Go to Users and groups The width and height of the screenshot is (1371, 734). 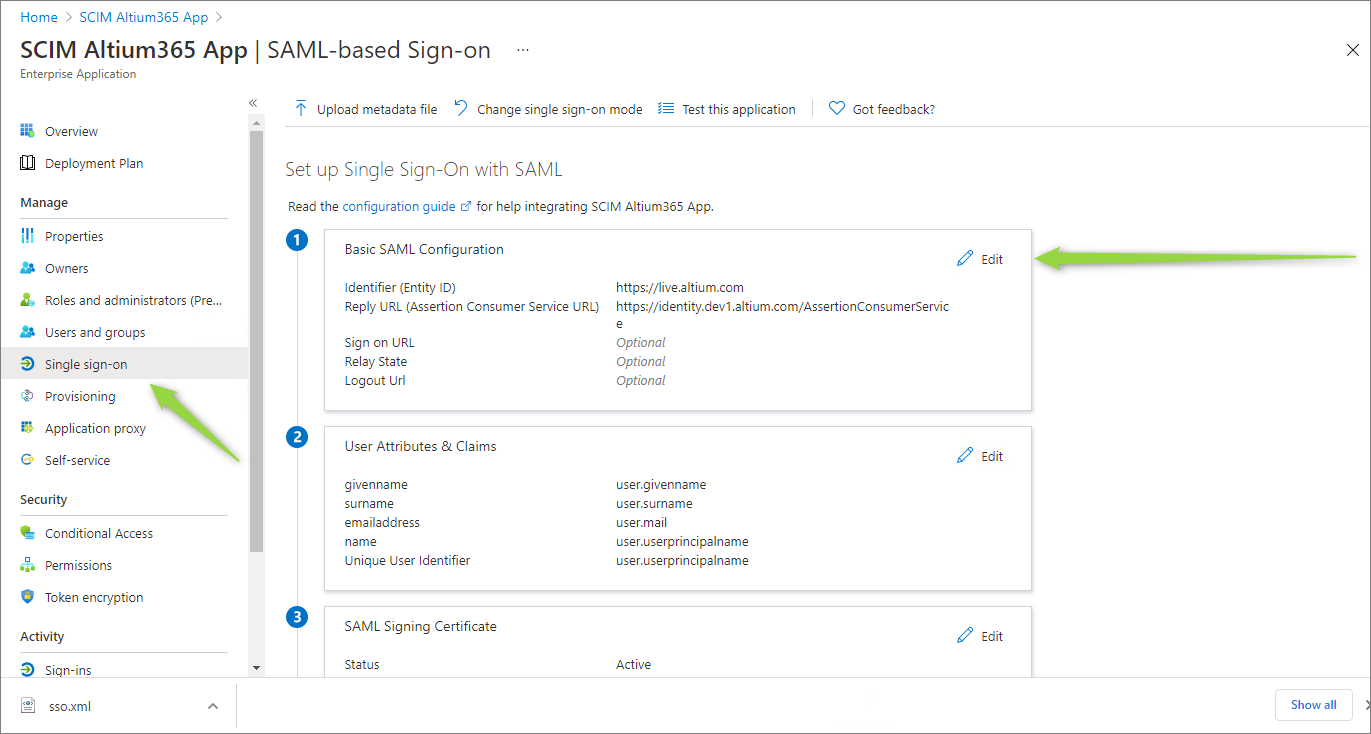click(95, 332)
